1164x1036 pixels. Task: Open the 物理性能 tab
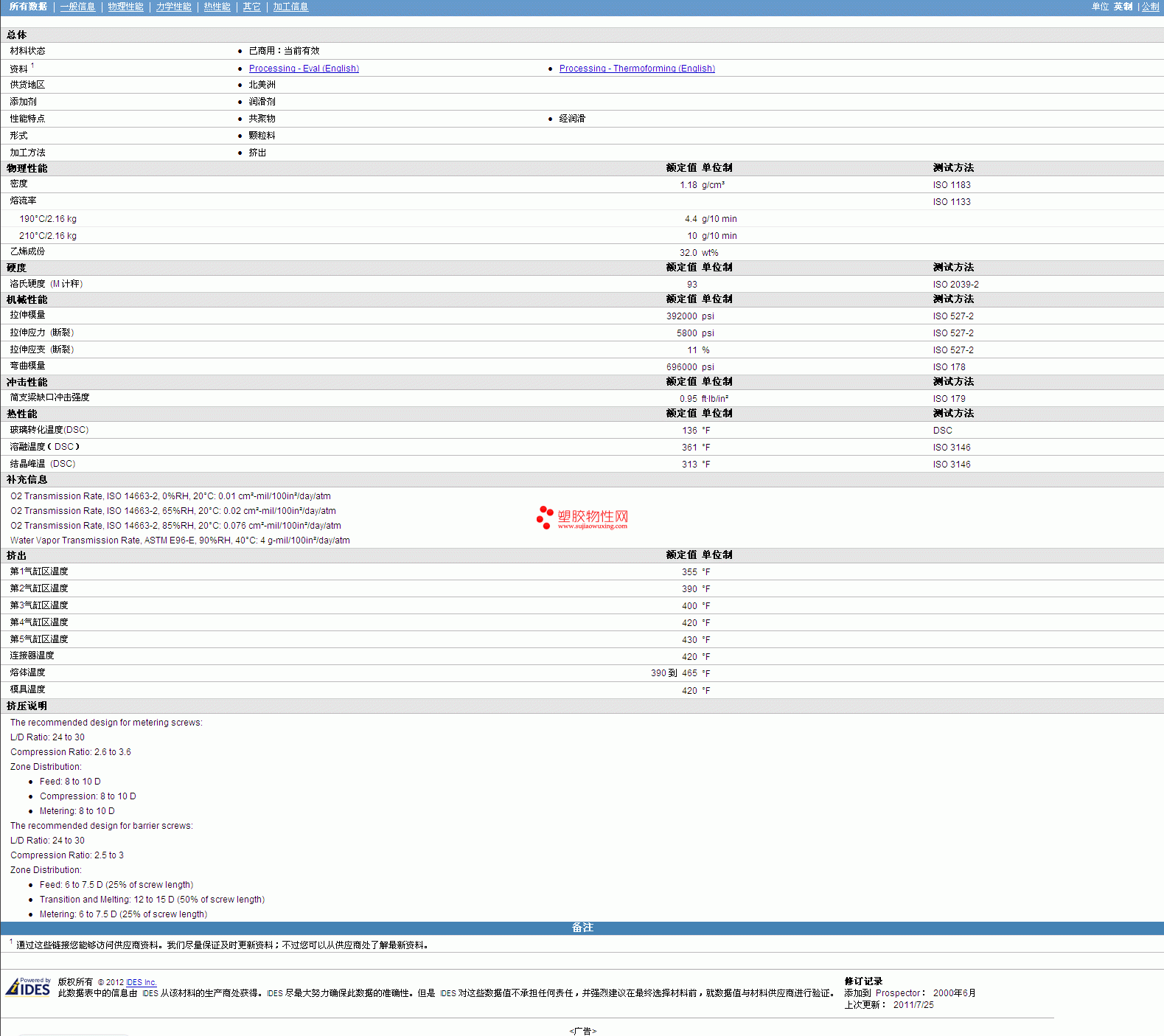pyautogui.click(x=125, y=7)
